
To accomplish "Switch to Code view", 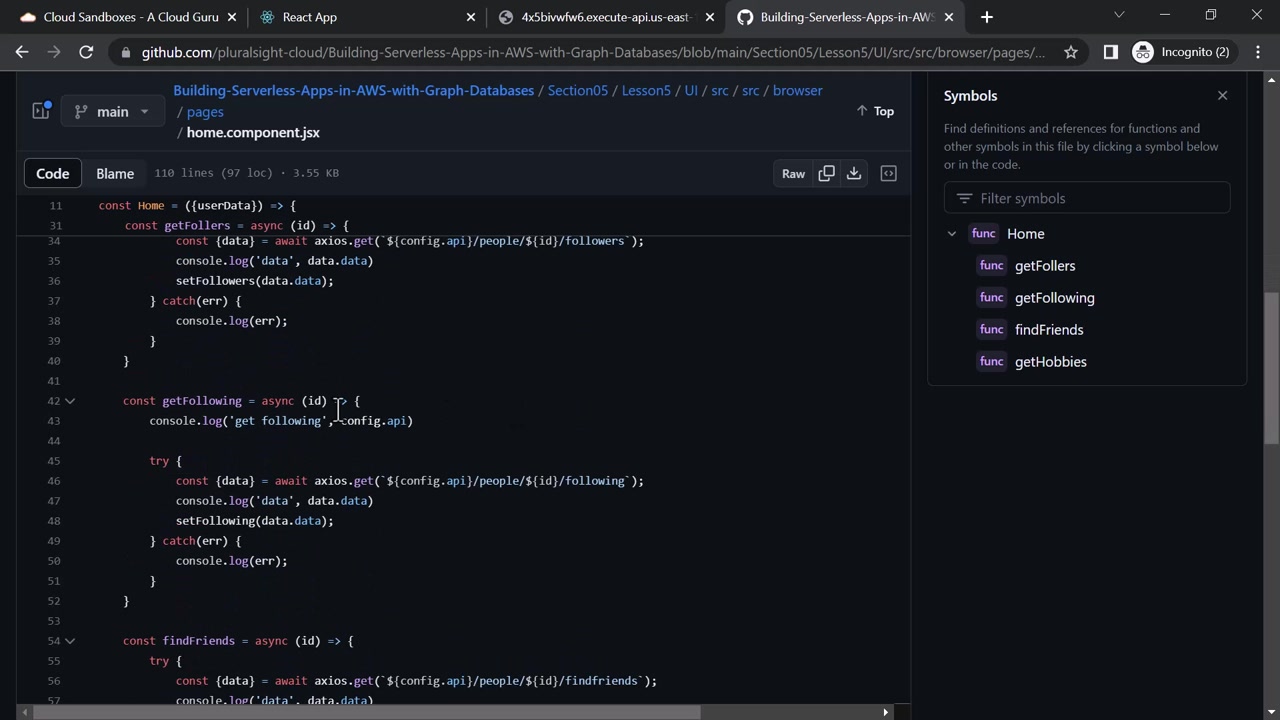I will tap(53, 173).
